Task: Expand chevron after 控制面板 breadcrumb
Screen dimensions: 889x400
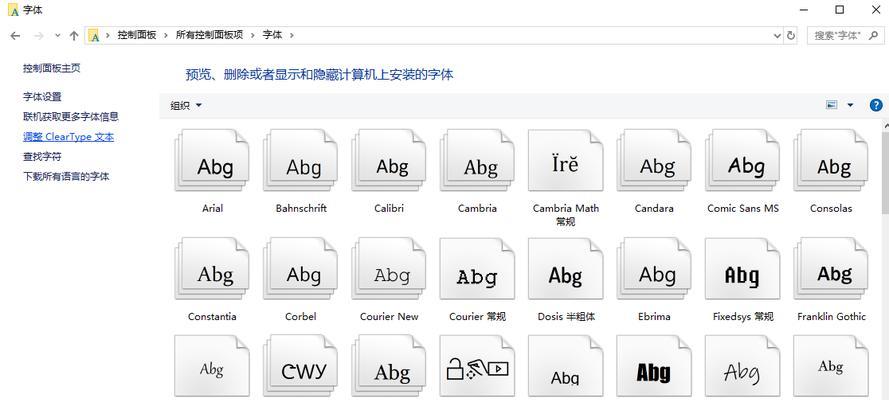Action: [166, 35]
